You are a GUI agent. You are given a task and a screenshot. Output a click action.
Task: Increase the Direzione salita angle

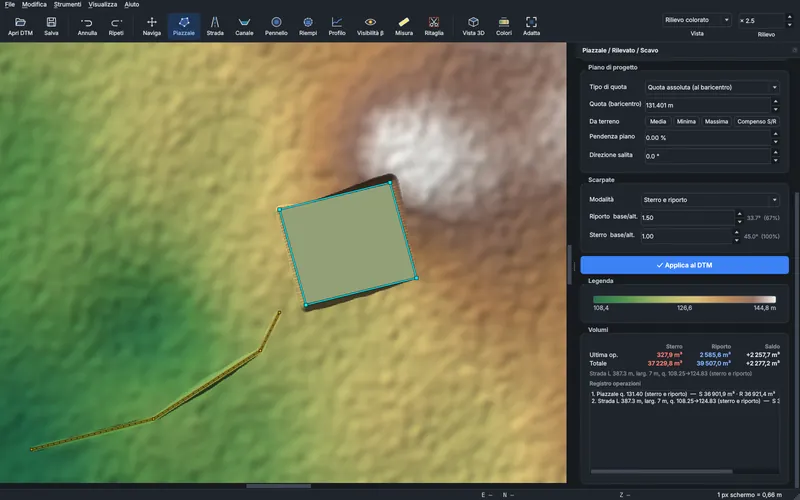776,153
